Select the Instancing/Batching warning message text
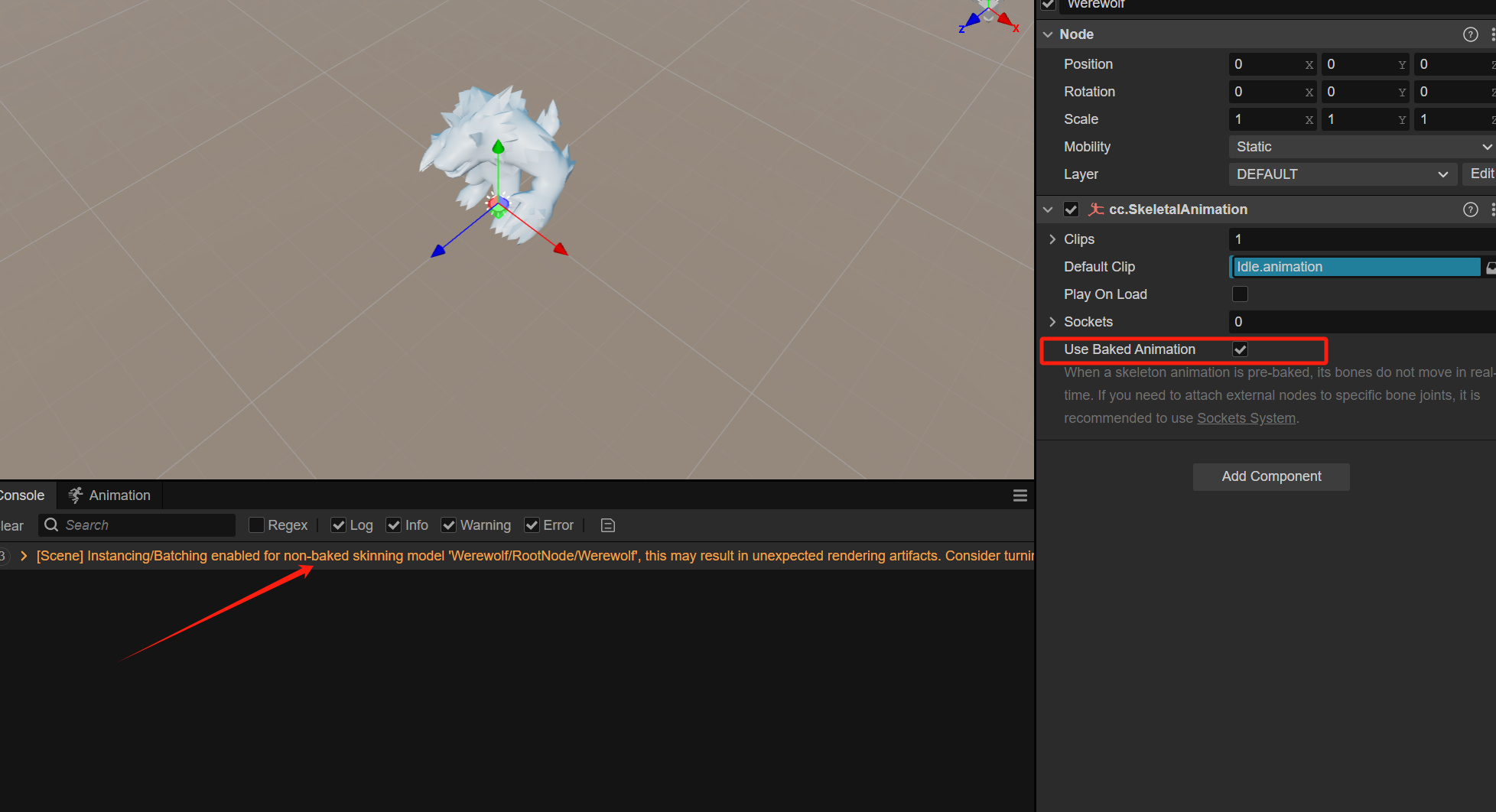This screenshot has width=1496, height=812. 535,556
